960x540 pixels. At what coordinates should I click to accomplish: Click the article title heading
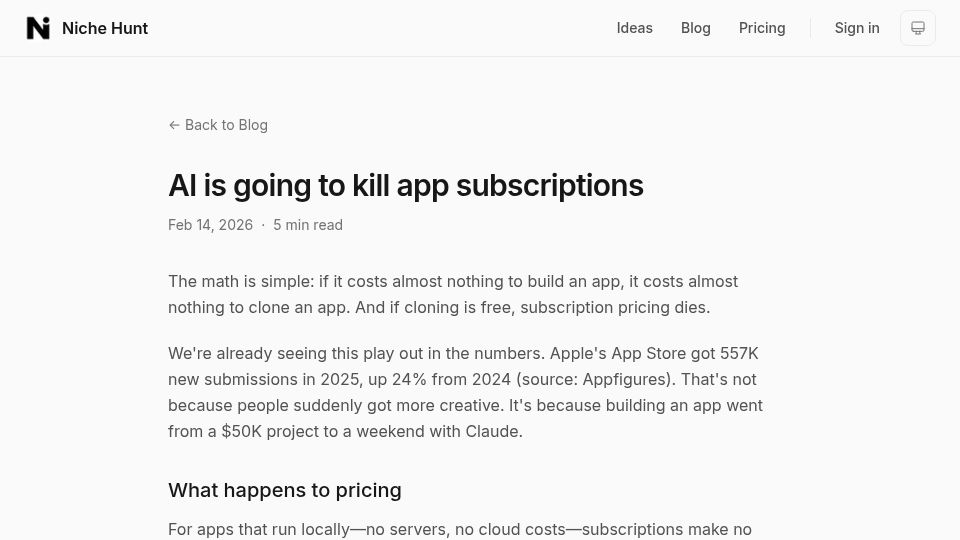(x=406, y=186)
